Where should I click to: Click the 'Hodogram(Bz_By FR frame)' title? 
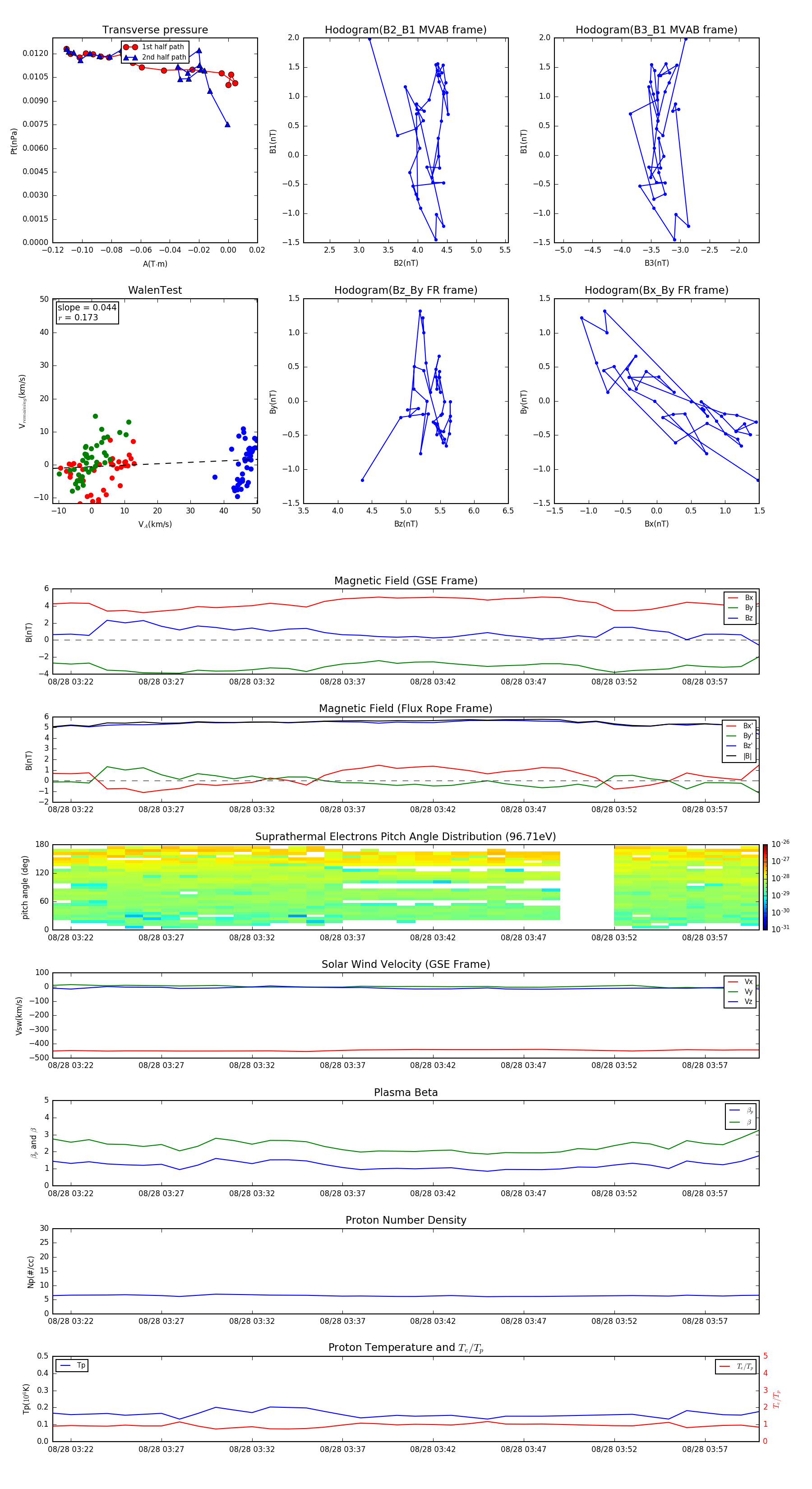pyautogui.click(x=406, y=290)
